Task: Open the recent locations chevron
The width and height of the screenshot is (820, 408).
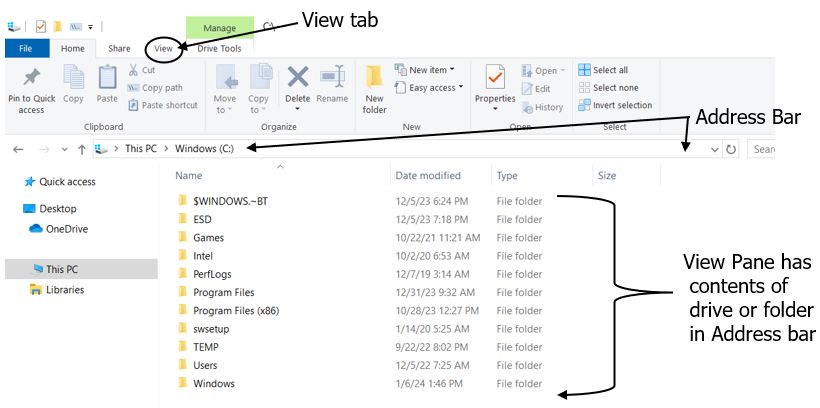Action: (x=64, y=149)
